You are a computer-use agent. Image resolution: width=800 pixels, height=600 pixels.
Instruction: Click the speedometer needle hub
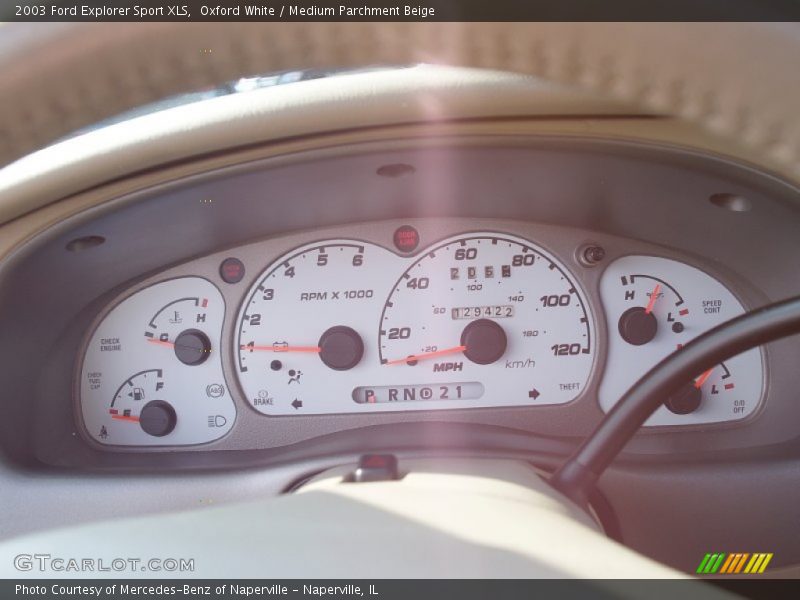484,342
